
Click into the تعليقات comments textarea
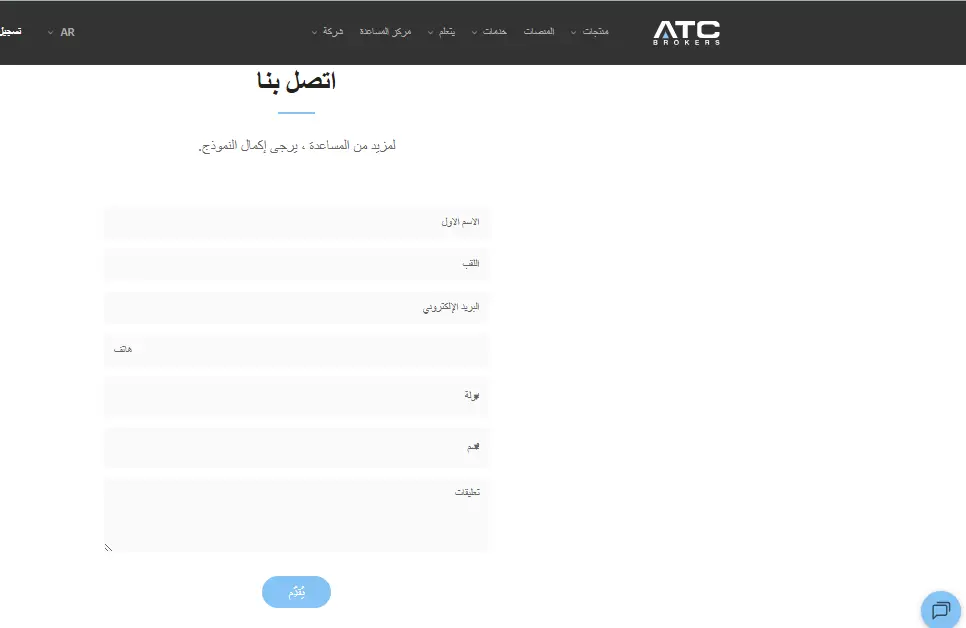coord(297,515)
